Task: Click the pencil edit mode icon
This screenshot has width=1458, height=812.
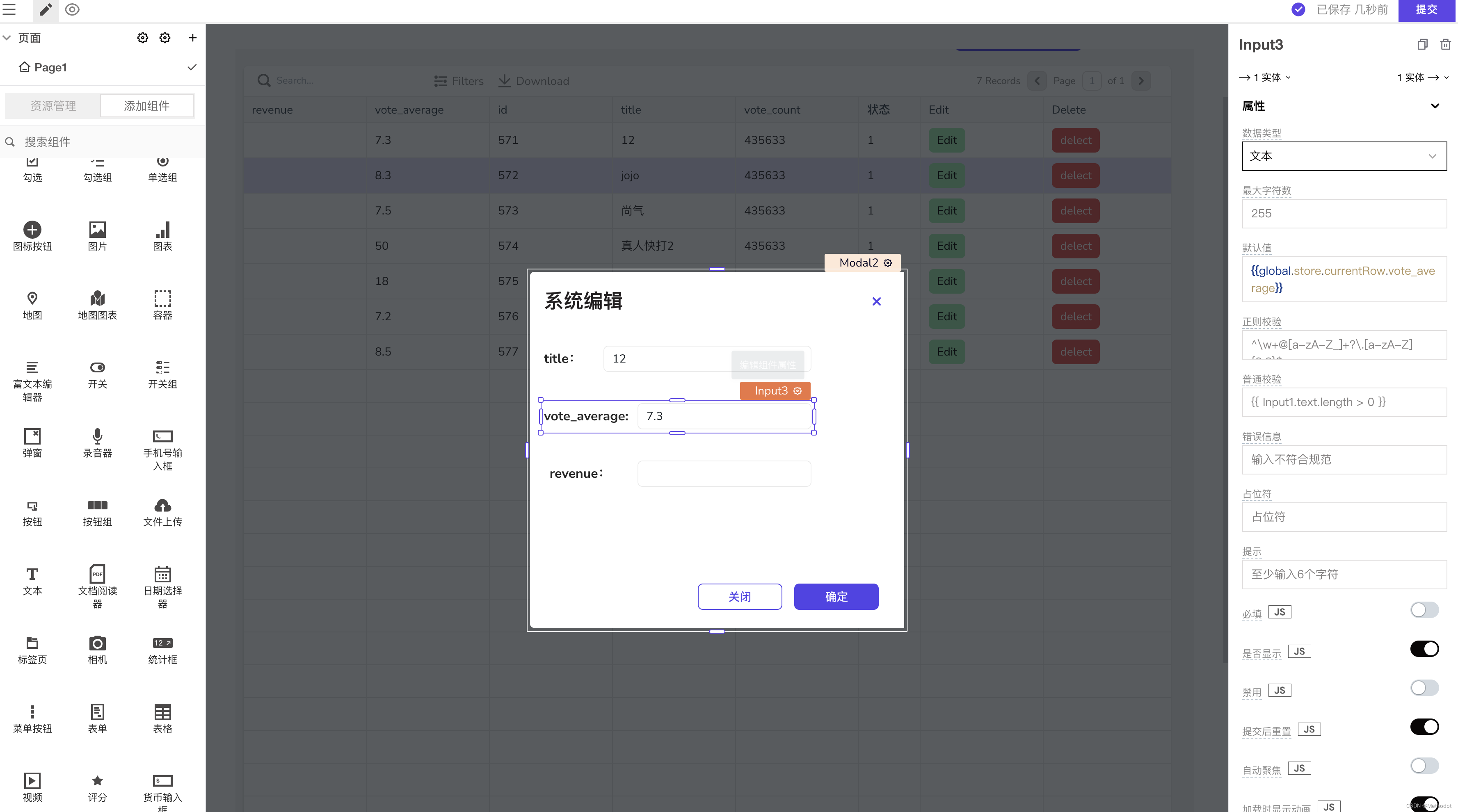Action: [x=45, y=9]
